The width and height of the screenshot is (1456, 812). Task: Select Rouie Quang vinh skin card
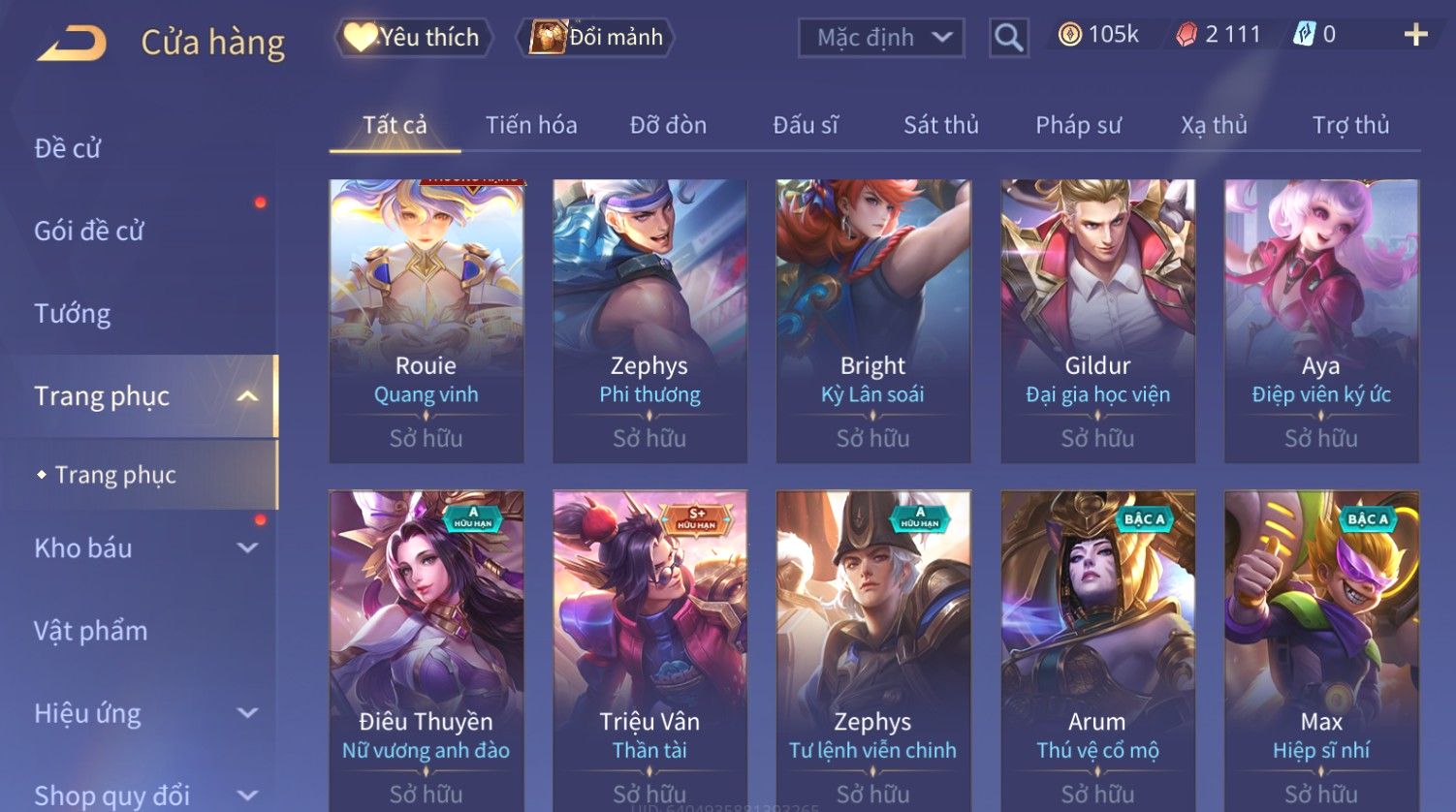pyautogui.click(x=427, y=321)
